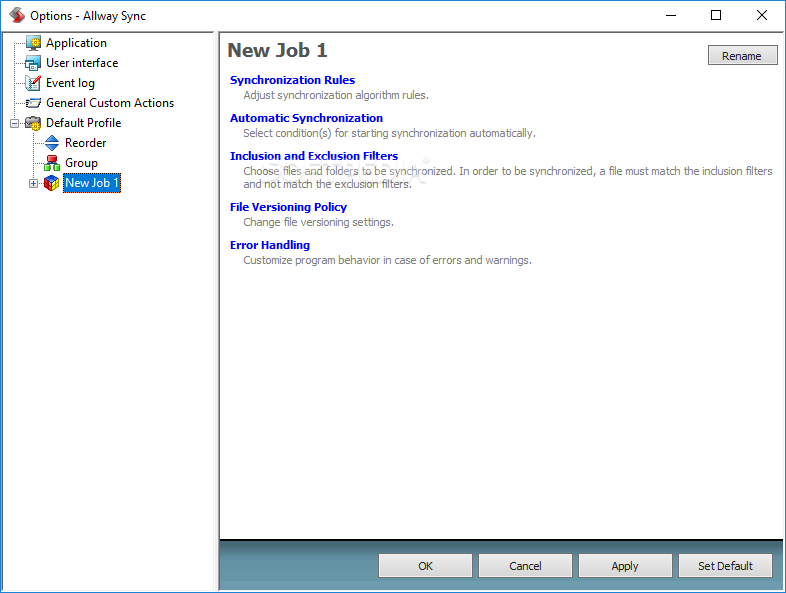The width and height of the screenshot is (786, 593).
Task: Open the Group tree item
Action: tap(81, 163)
